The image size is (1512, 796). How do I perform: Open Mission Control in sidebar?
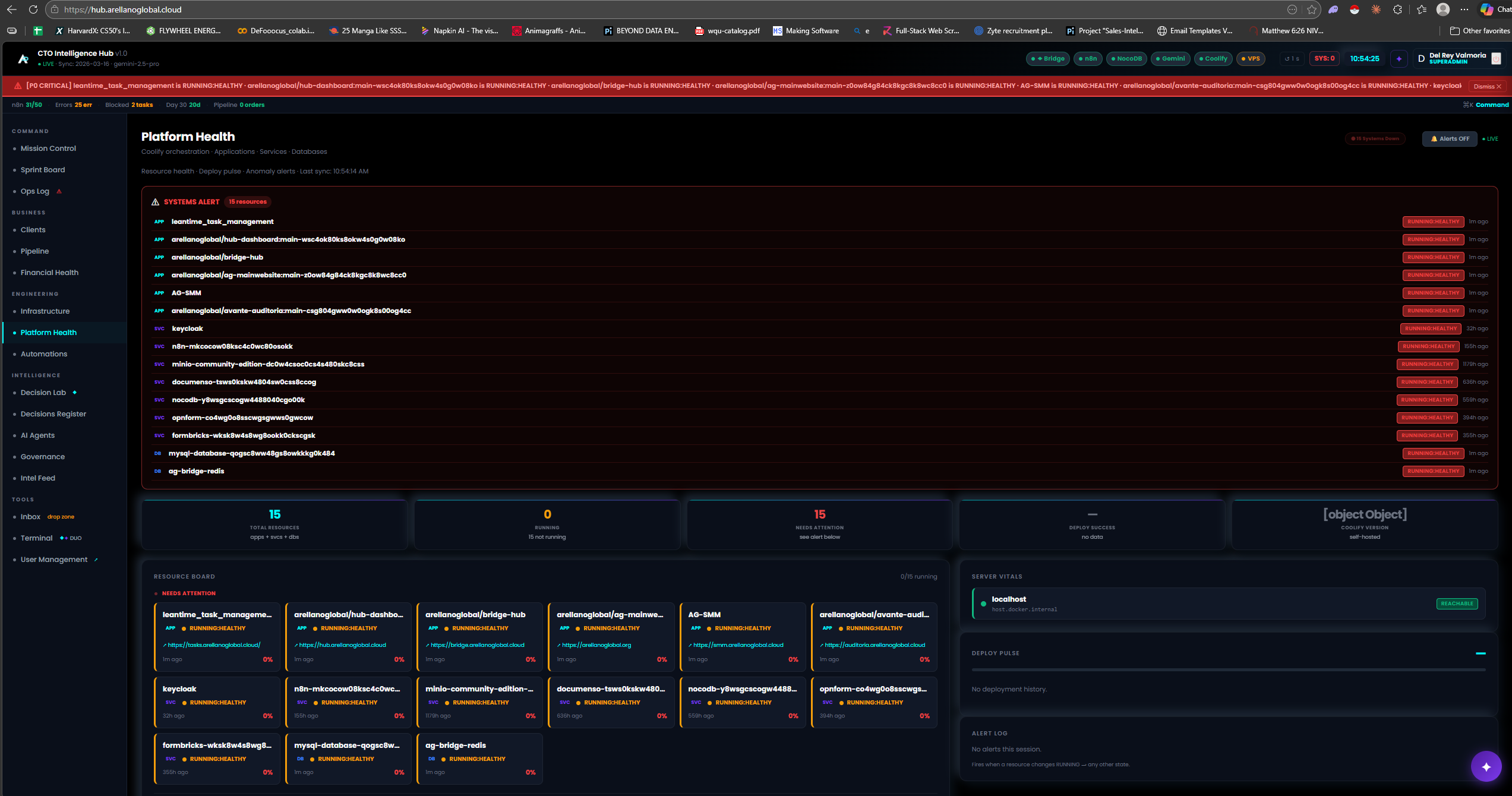pyautogui.click(x=48, y=149)
